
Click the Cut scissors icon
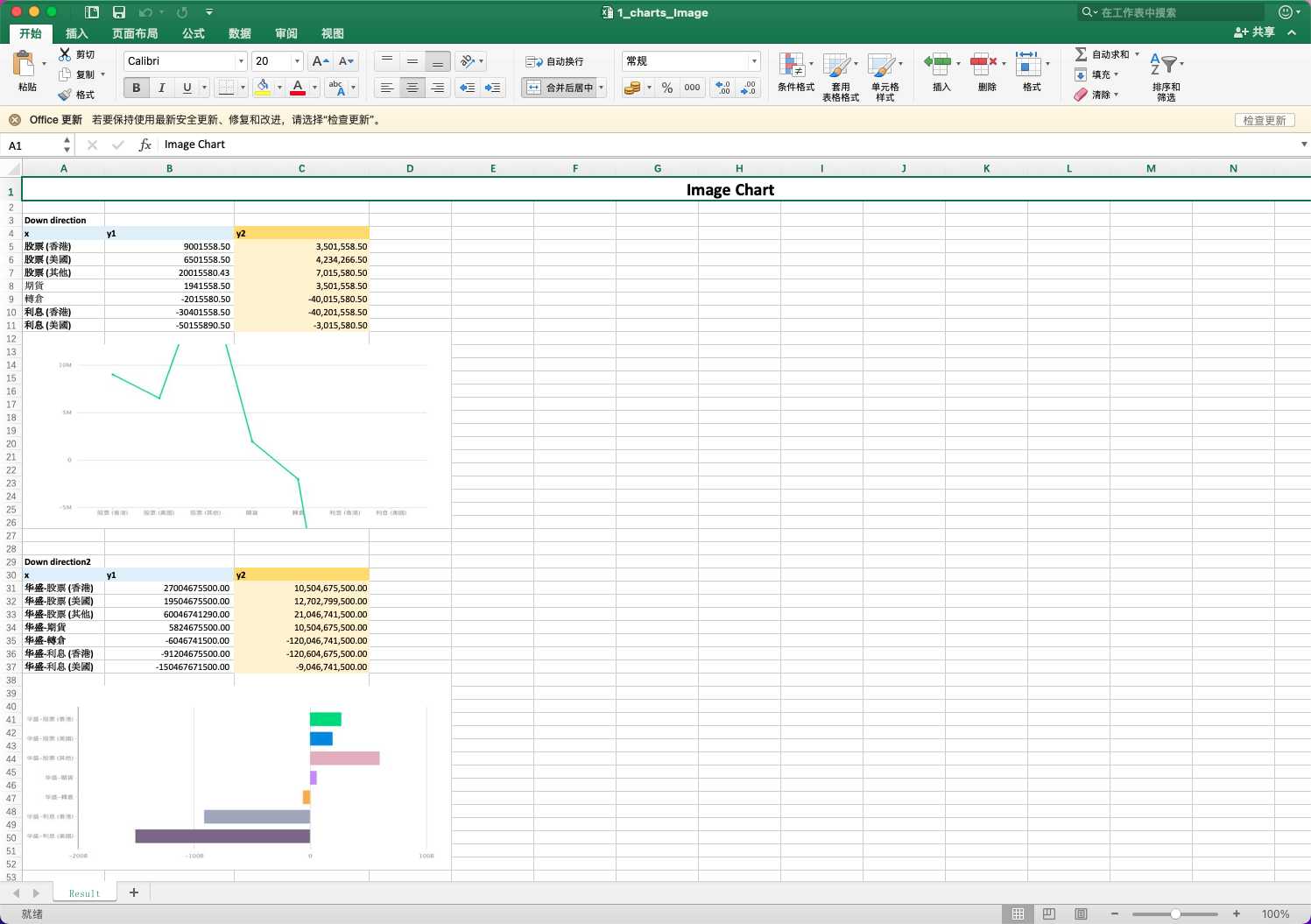(65, 54)
